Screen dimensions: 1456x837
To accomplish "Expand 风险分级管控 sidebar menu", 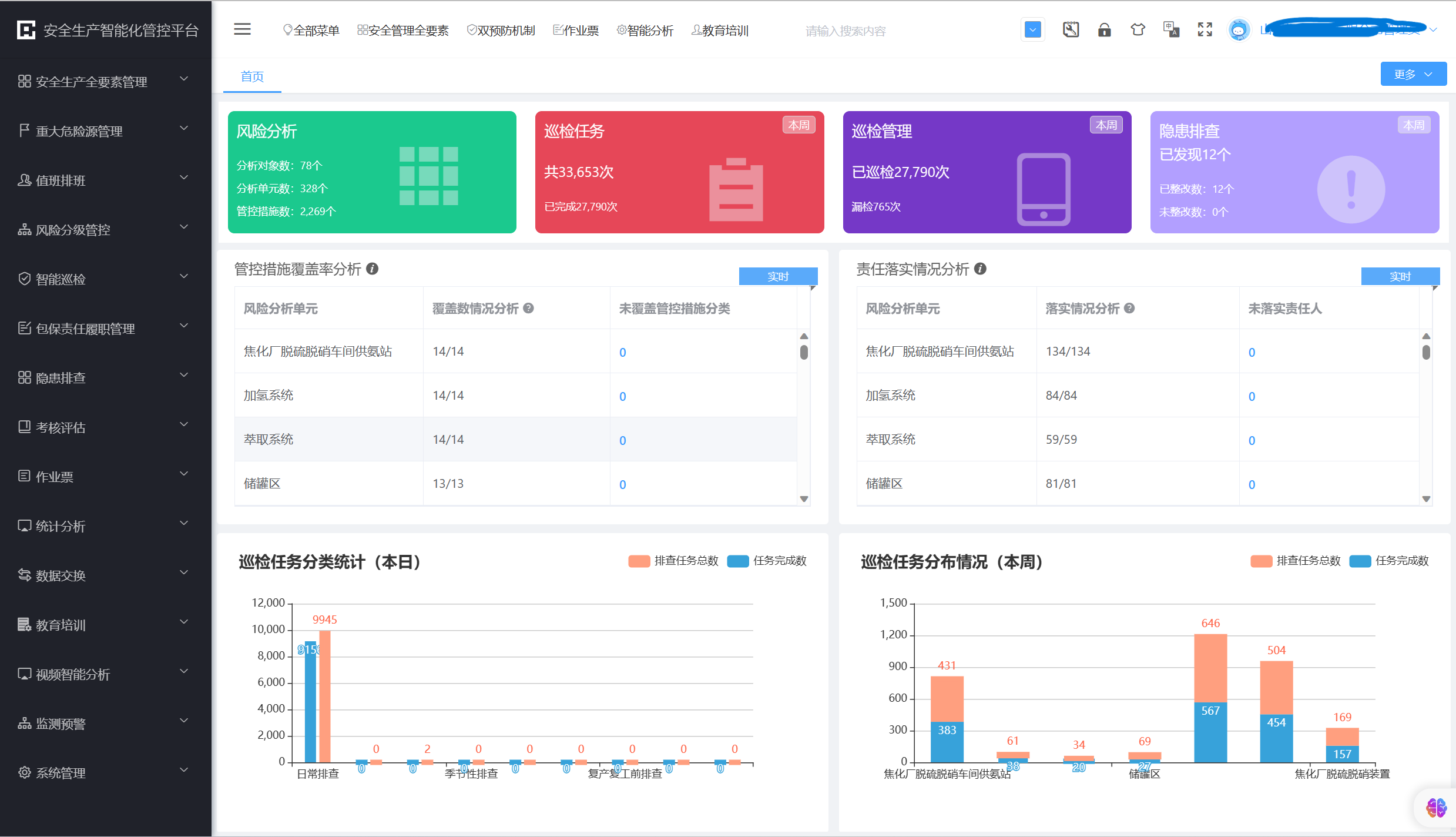I will point(106,229).
